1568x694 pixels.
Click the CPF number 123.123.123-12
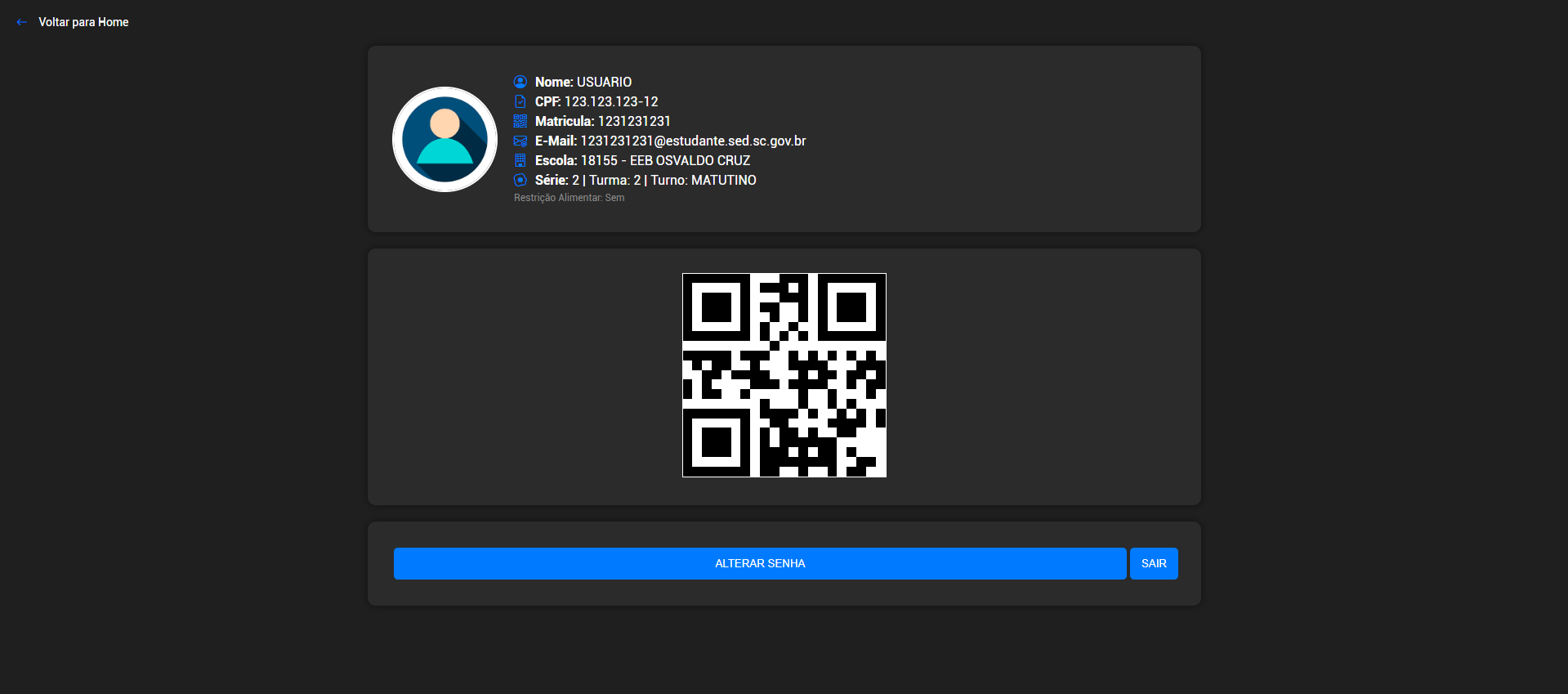(610, 101)
